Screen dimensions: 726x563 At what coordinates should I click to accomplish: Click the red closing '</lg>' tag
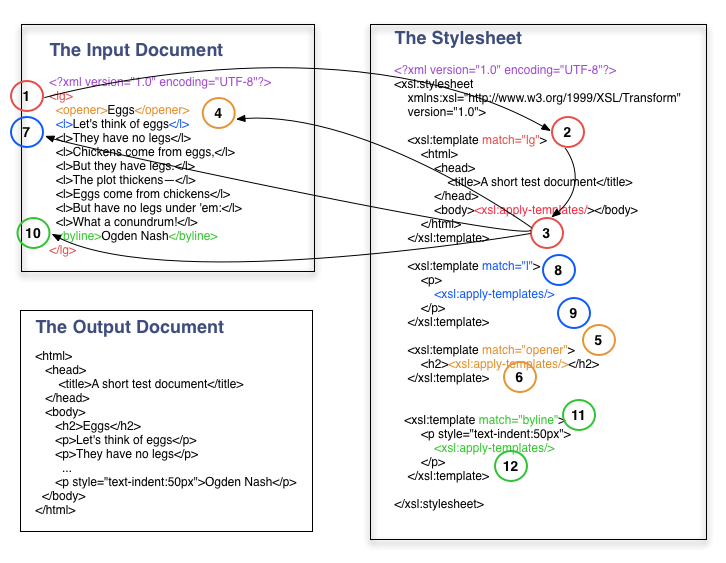coord(63,250)
